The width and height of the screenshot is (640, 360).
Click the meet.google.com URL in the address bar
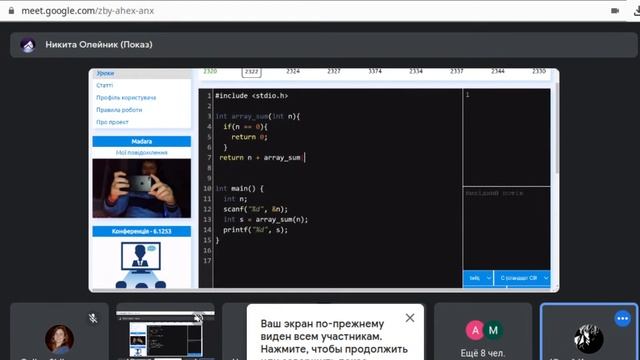(x=87, y=11)
